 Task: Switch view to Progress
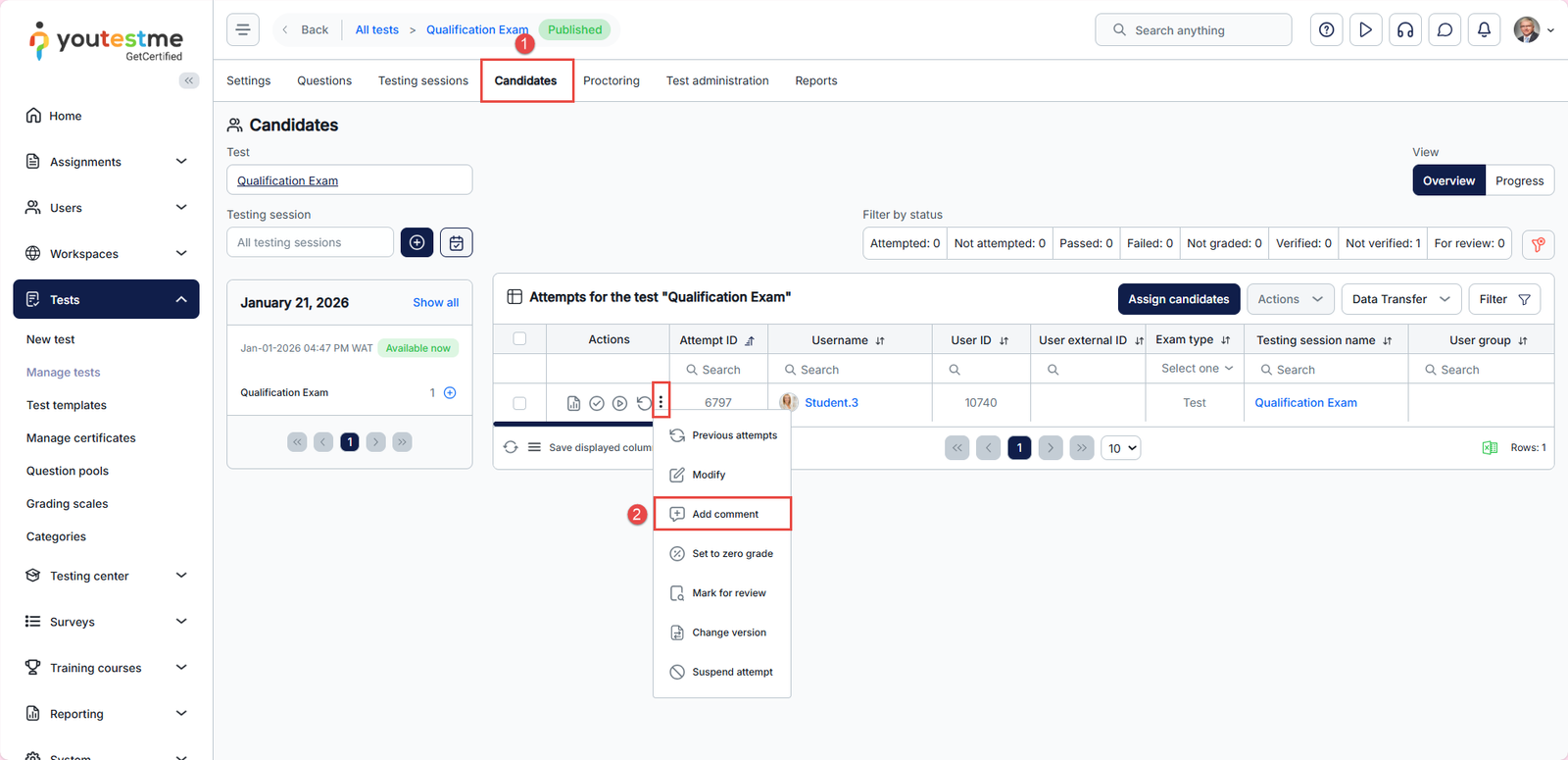point(1519,180)
